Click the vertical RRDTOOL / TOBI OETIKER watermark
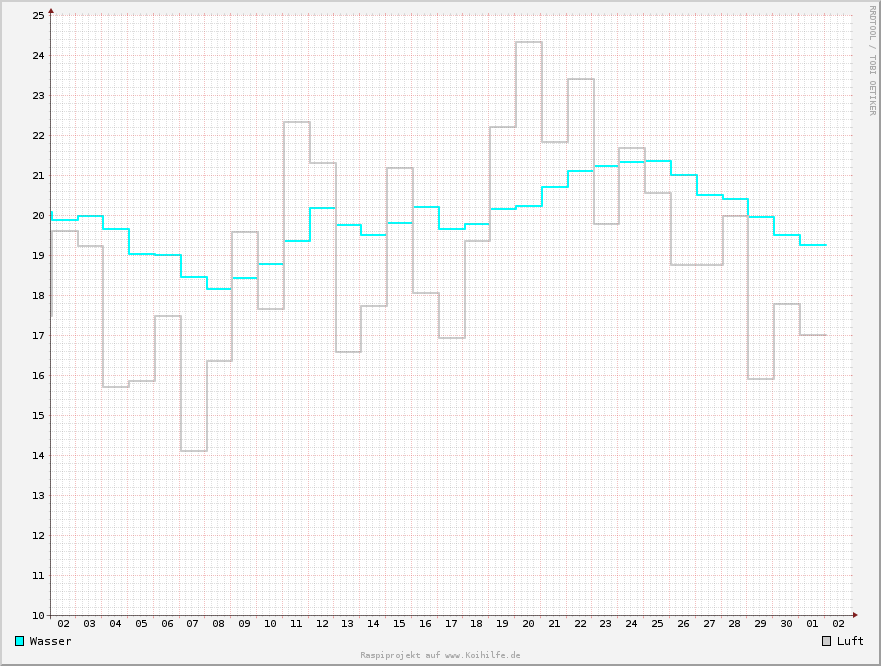 [x=871, y=60]
